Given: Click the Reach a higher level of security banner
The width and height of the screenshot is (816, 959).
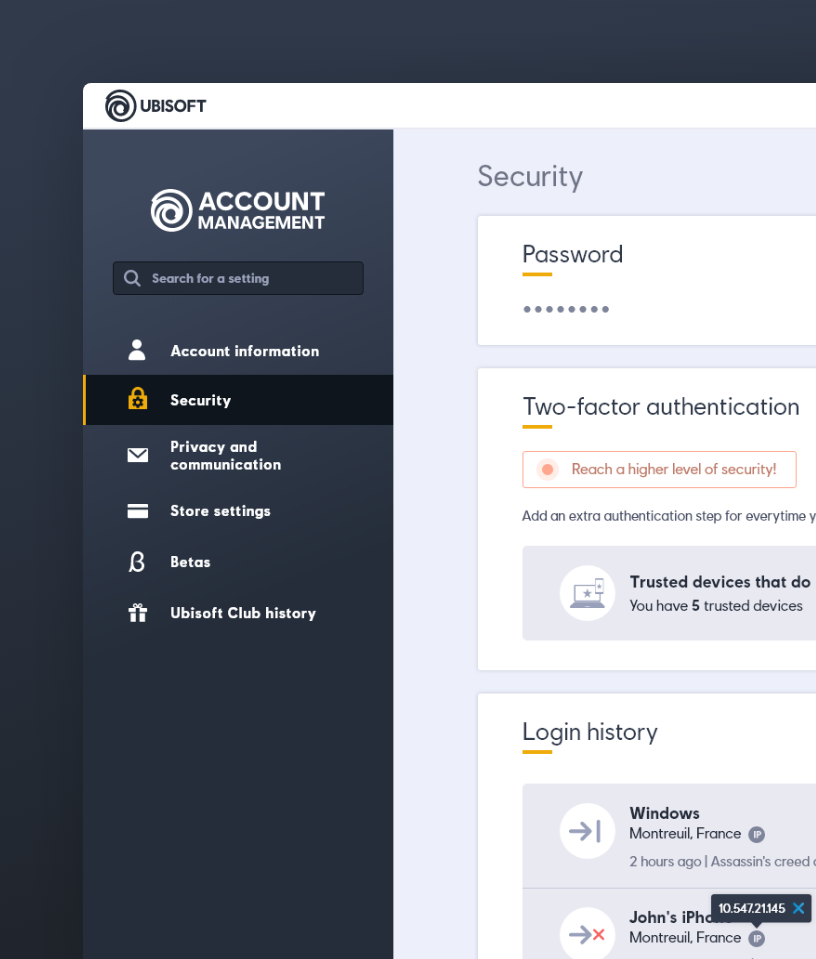Looking at the screenshot, I should pos(659,470).
